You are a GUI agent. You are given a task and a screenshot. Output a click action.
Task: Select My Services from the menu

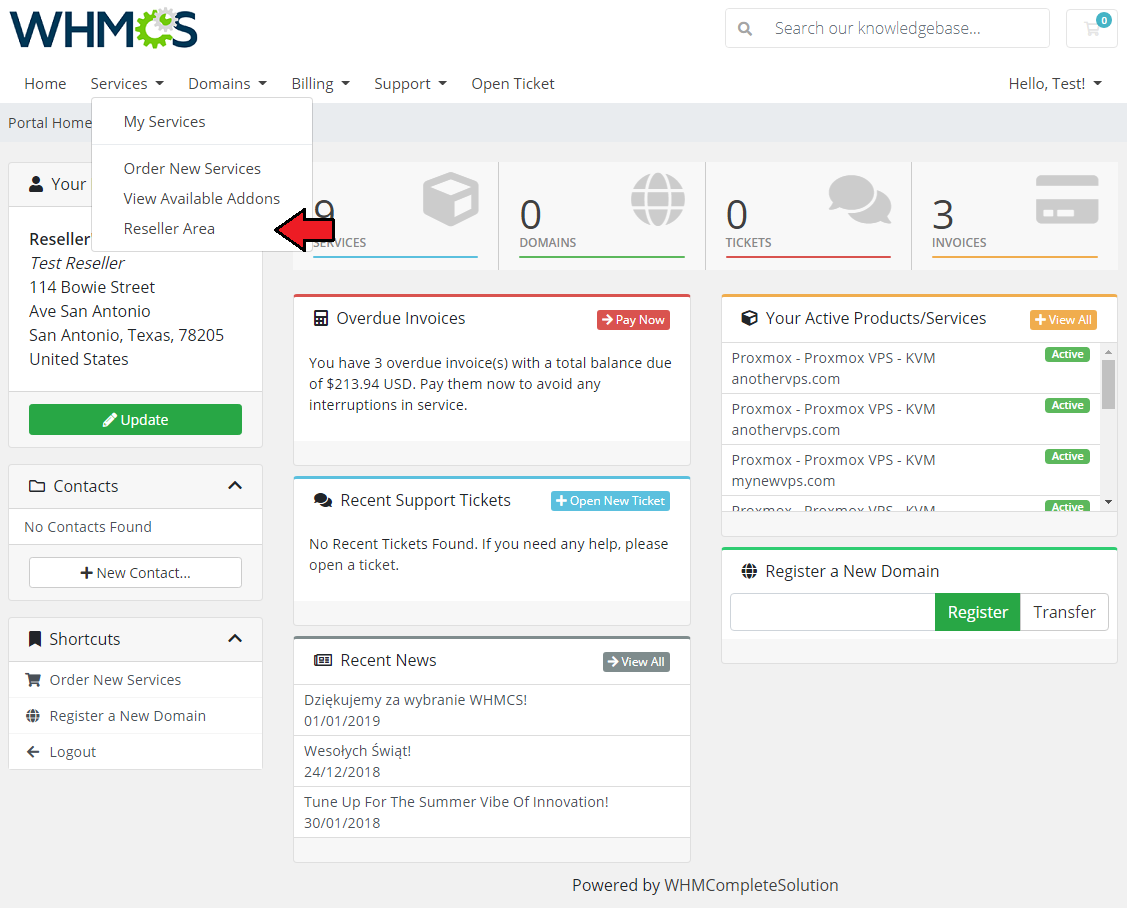tap(165, 121)
